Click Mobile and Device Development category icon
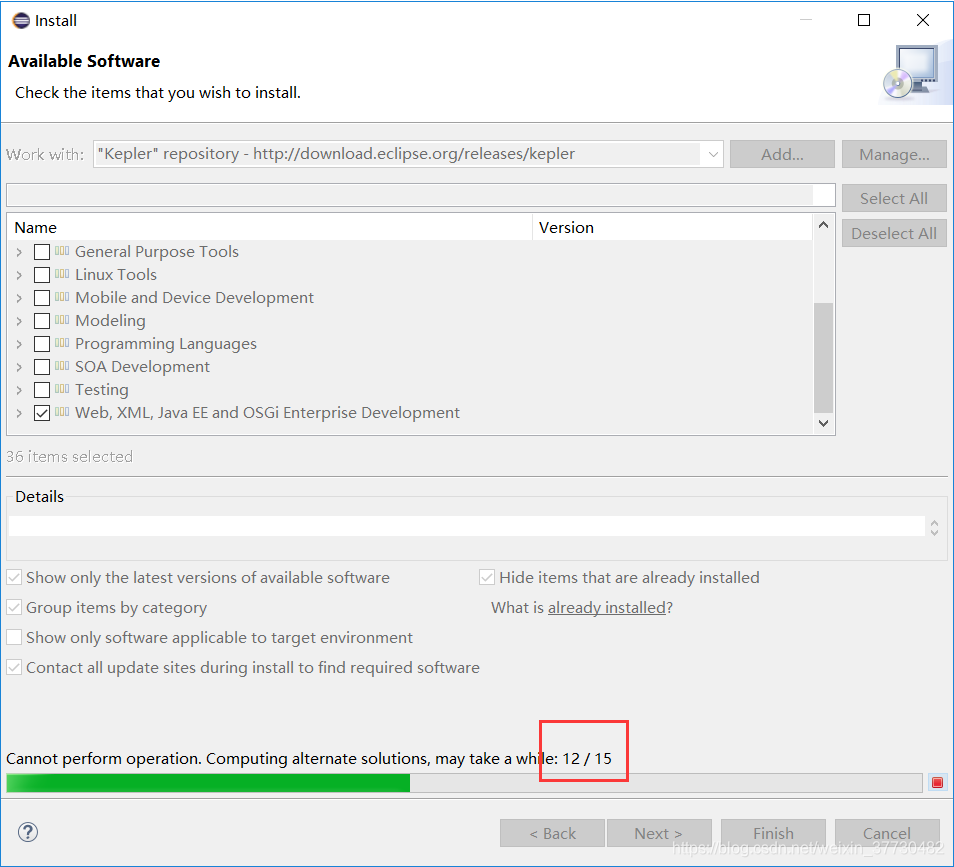Screen dimensions: 954x867 click(62, 297)
